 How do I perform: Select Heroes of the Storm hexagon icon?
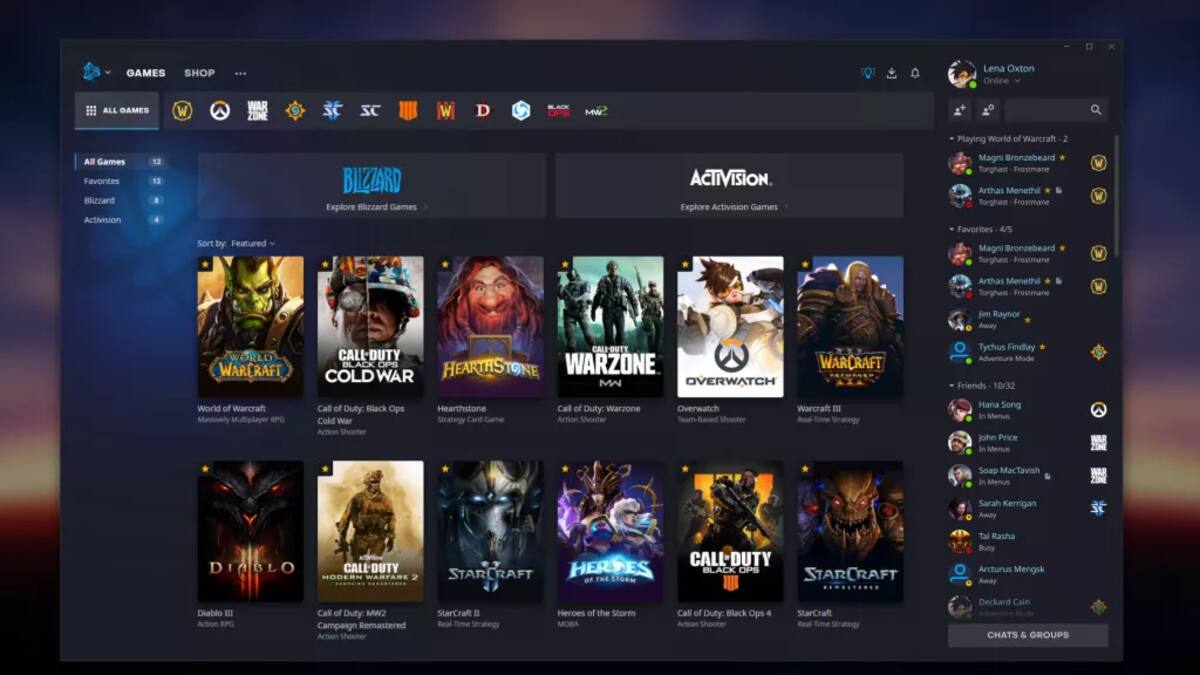pyautogui.click(x=521, y=111)
